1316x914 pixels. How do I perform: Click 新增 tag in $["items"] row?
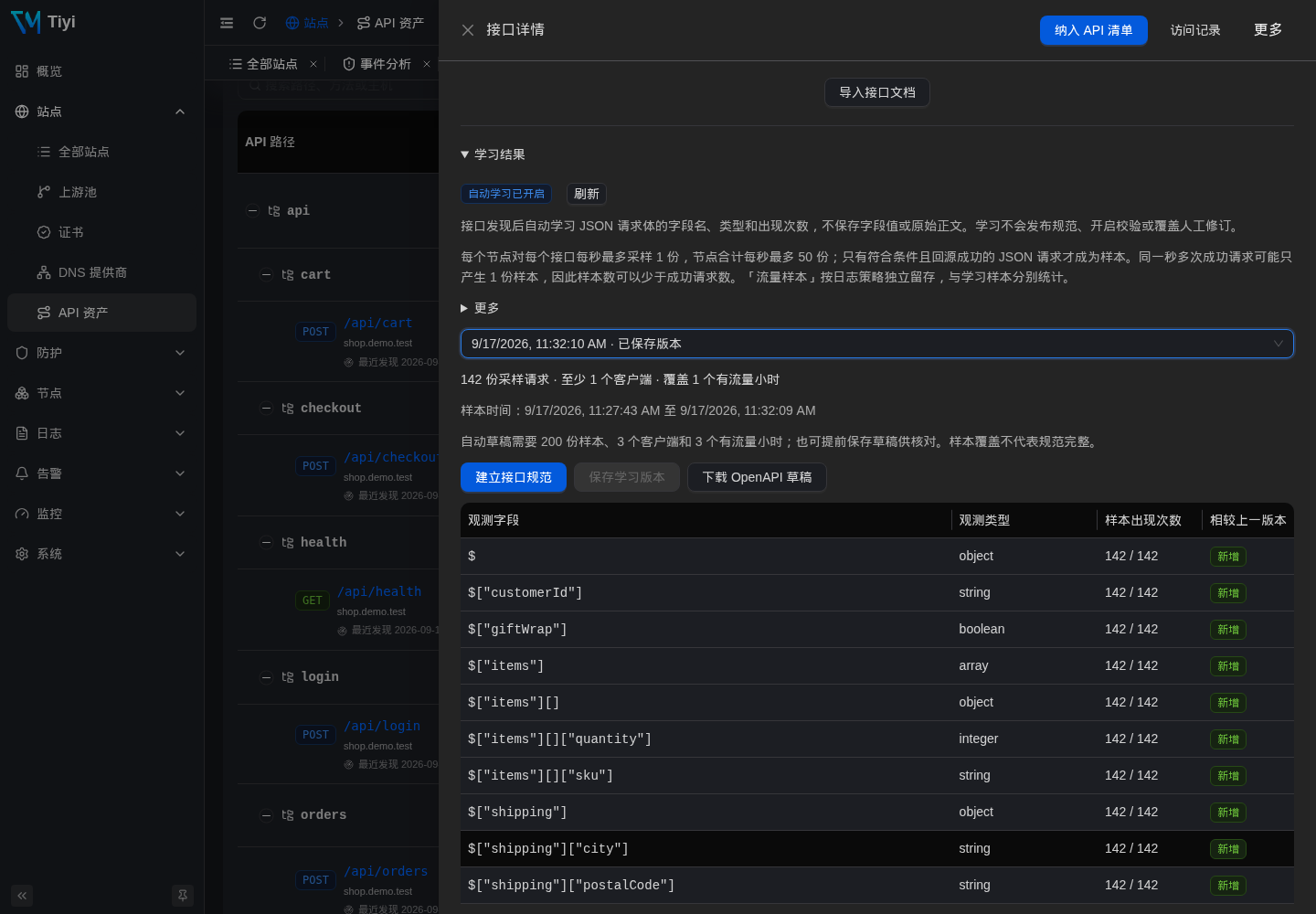1228,666
